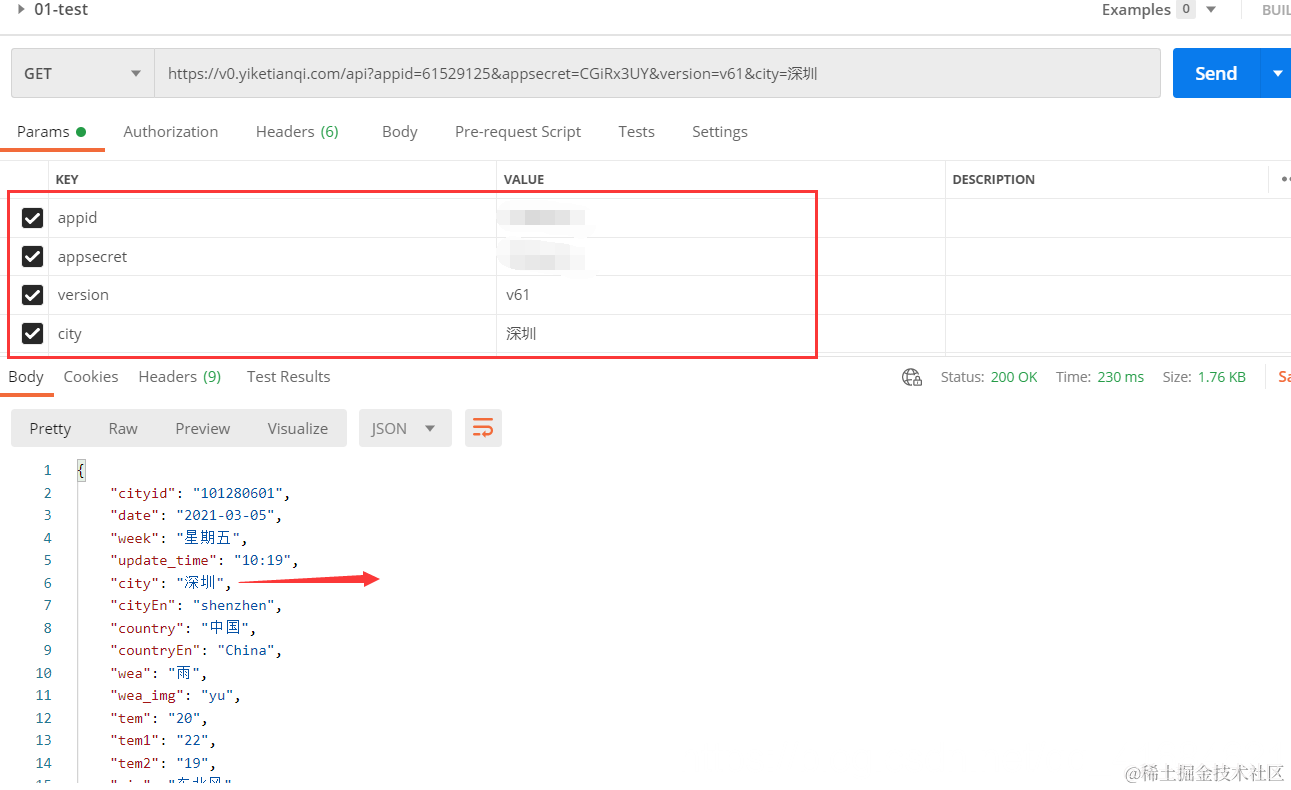Image resolution: width=1291 pixels, height=790 pixels.
Task: Click the request URL field
Action: coord(657,73)
